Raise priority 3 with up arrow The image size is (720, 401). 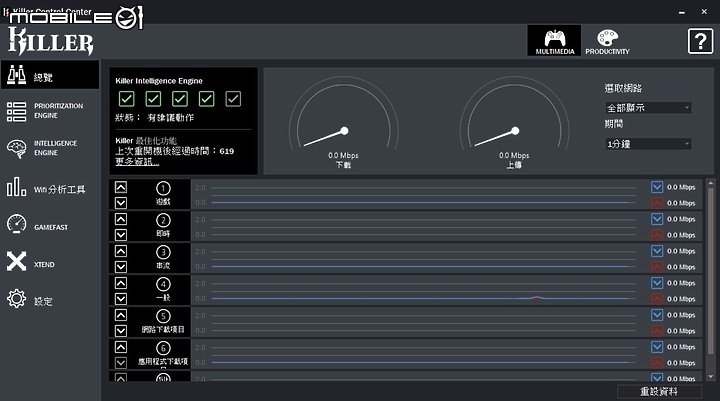click(x=121, y=251)
